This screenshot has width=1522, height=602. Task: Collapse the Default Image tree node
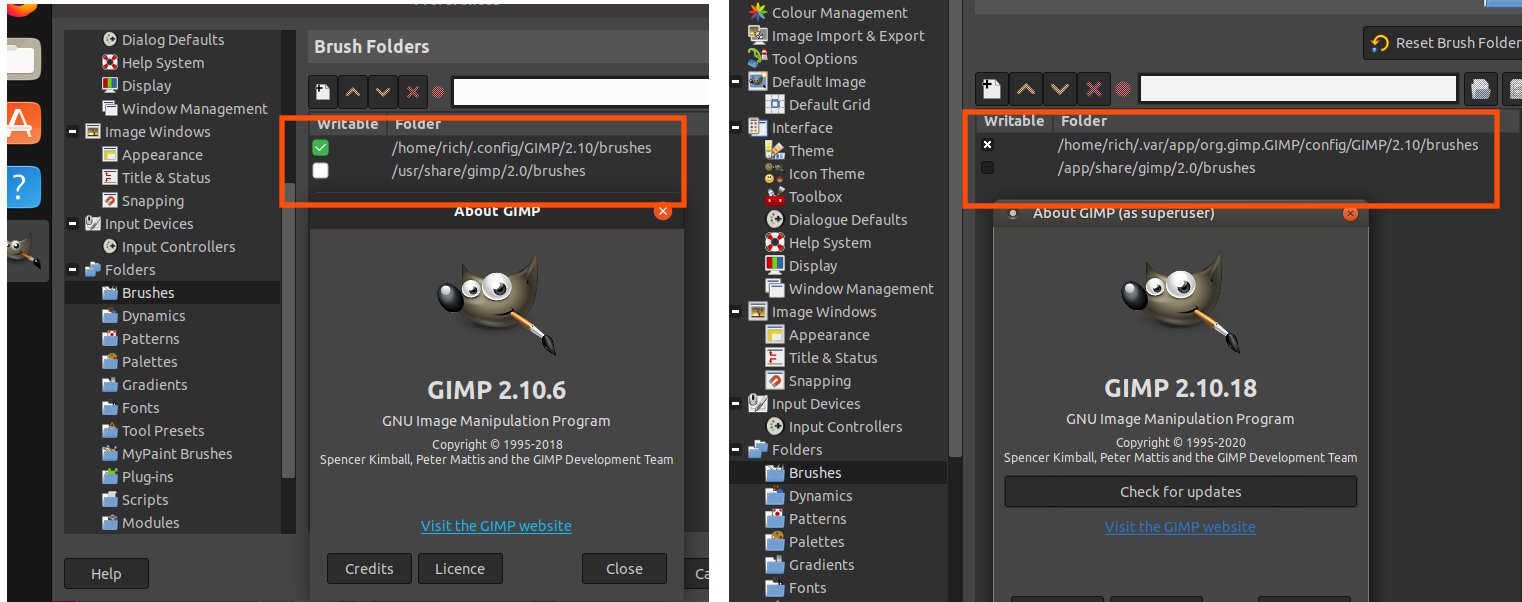tap(737, 82)
